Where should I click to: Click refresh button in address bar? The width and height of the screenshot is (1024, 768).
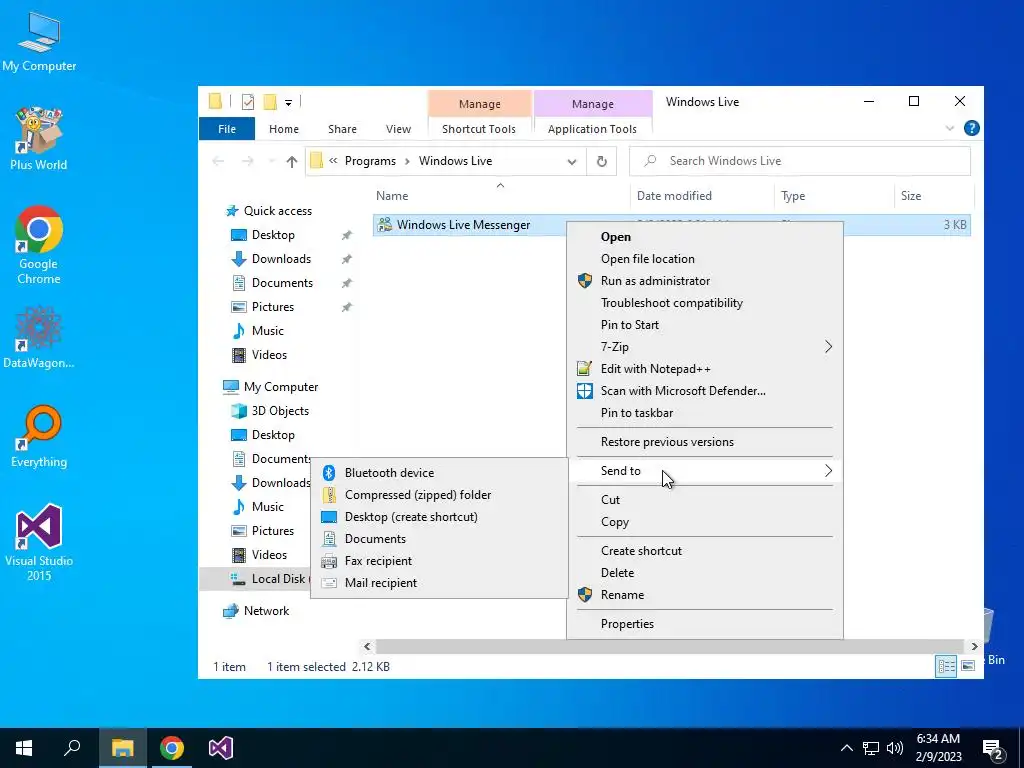click(x=601, y=161)
